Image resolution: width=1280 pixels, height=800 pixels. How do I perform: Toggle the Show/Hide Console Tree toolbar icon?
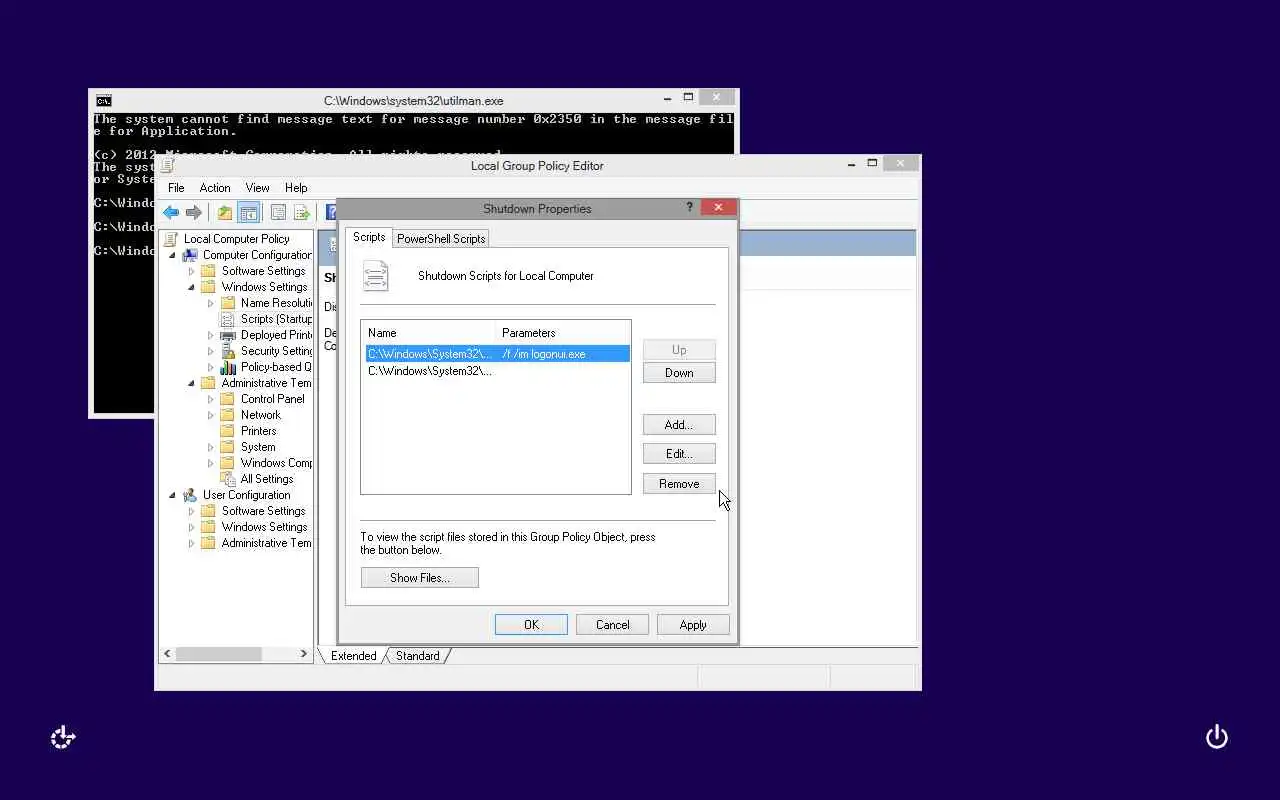coord(249,212)
